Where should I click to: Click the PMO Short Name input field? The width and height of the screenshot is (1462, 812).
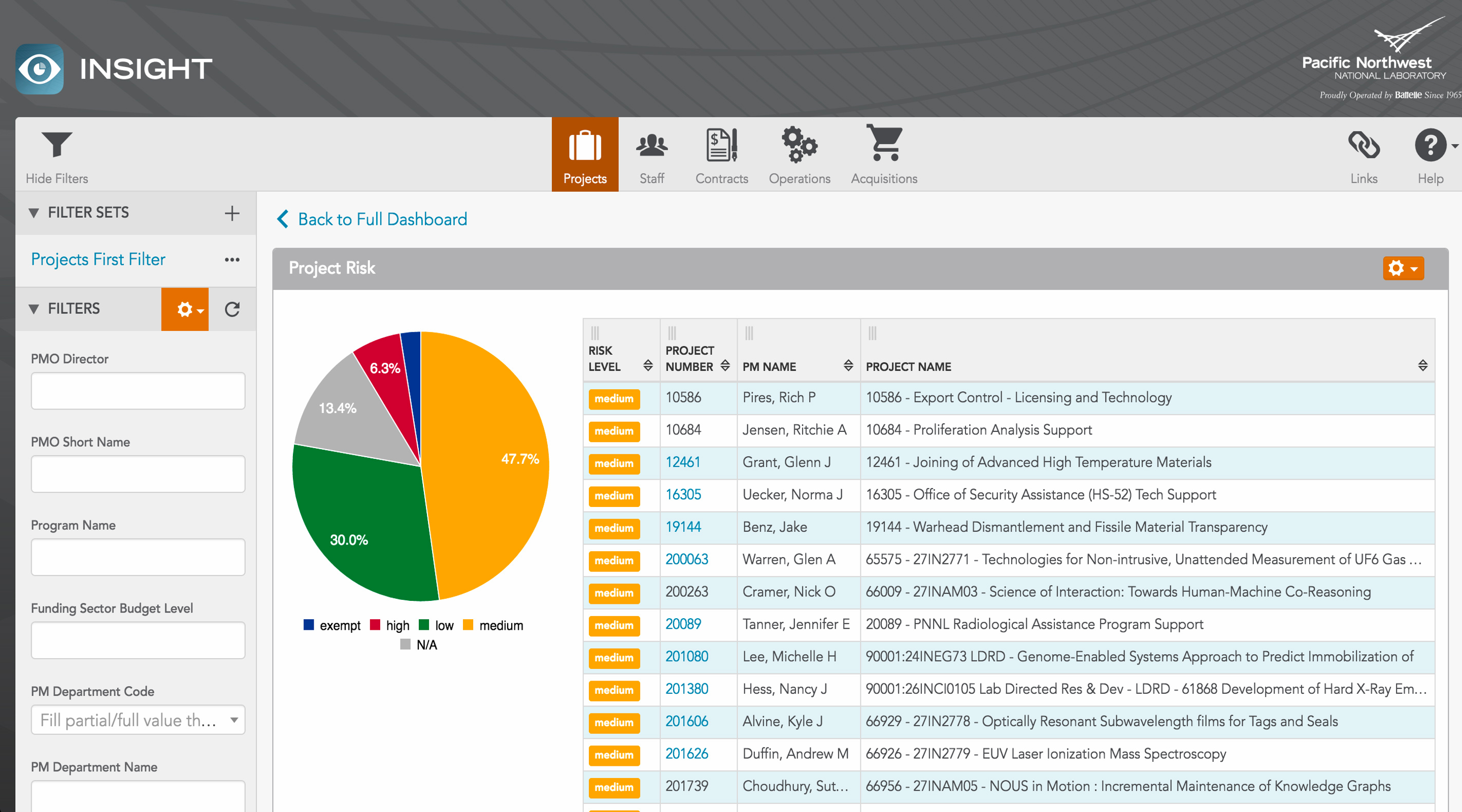pyautogui.click(x=138, y=474)
